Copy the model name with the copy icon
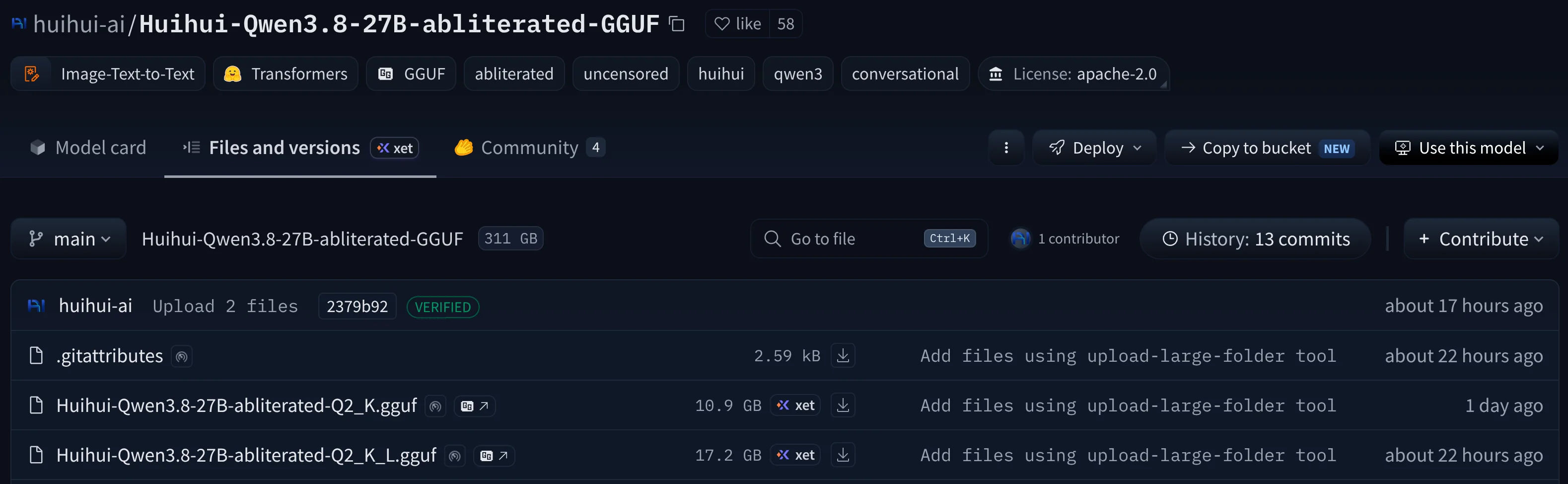This screenshot has height=484, width=1568. click(x=677, y=24)
